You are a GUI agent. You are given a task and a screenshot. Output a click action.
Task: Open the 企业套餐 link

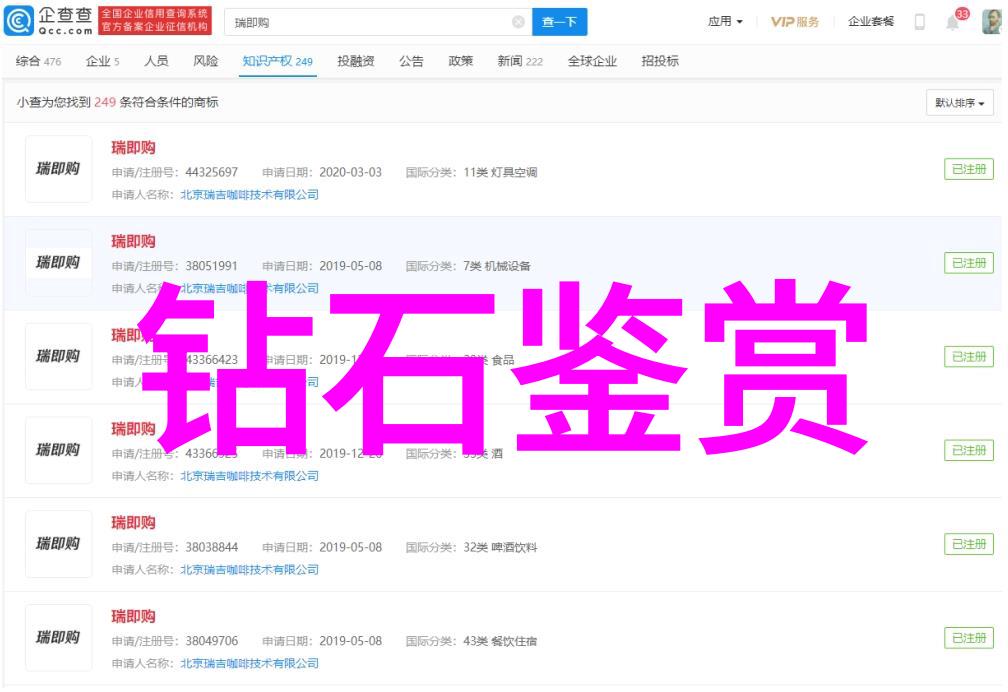pyautogui.click(x=871, y=22)
